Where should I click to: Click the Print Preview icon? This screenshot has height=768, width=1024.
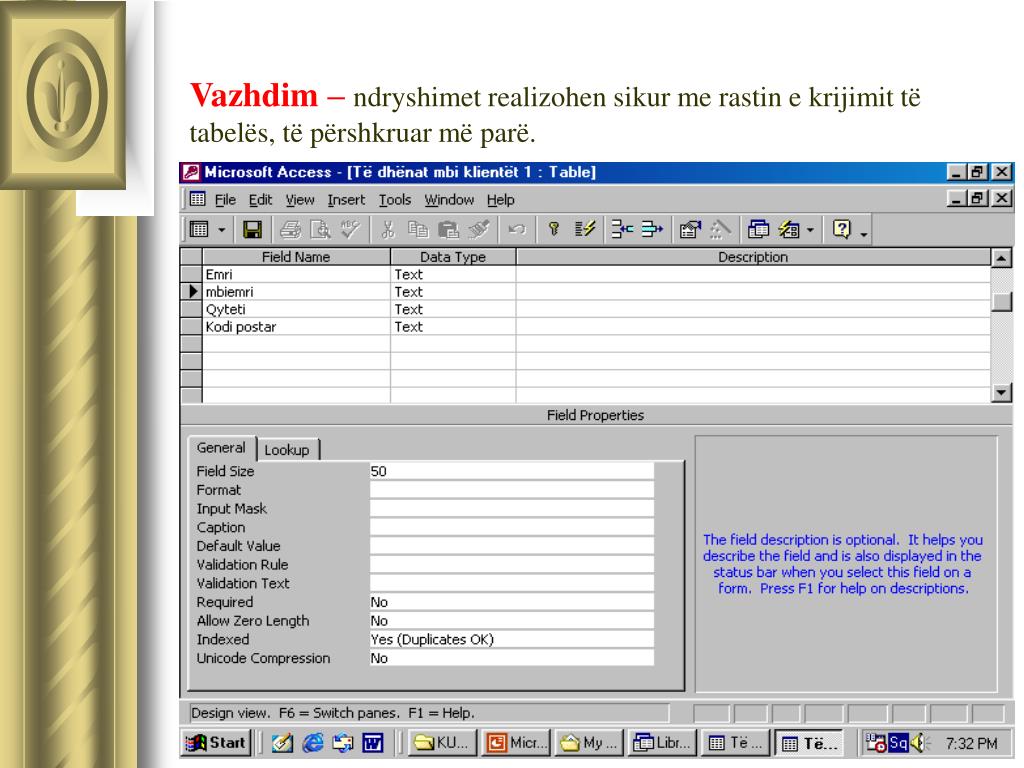point(320,230)
